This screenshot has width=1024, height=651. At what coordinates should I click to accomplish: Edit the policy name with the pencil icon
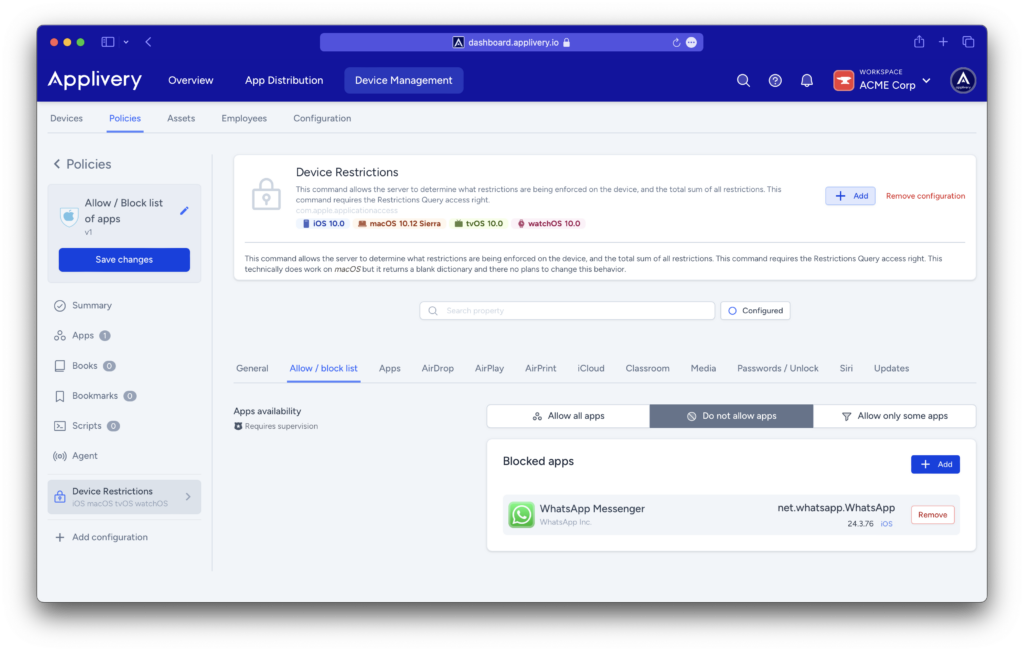coord(183,211)
